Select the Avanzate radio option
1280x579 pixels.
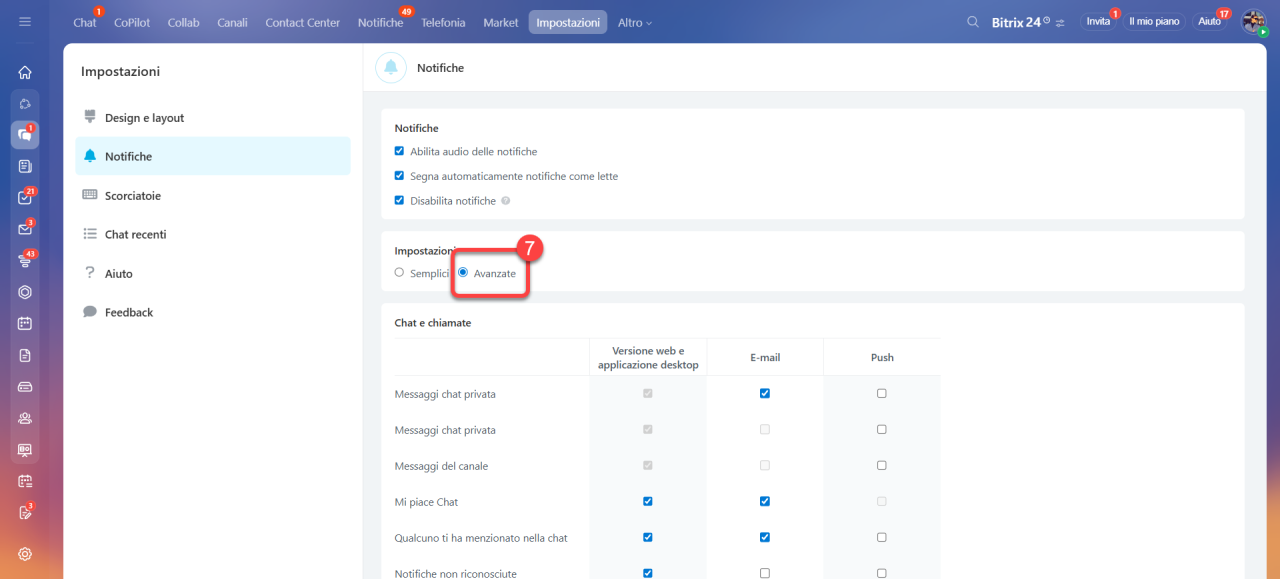(x=463, y=272)
